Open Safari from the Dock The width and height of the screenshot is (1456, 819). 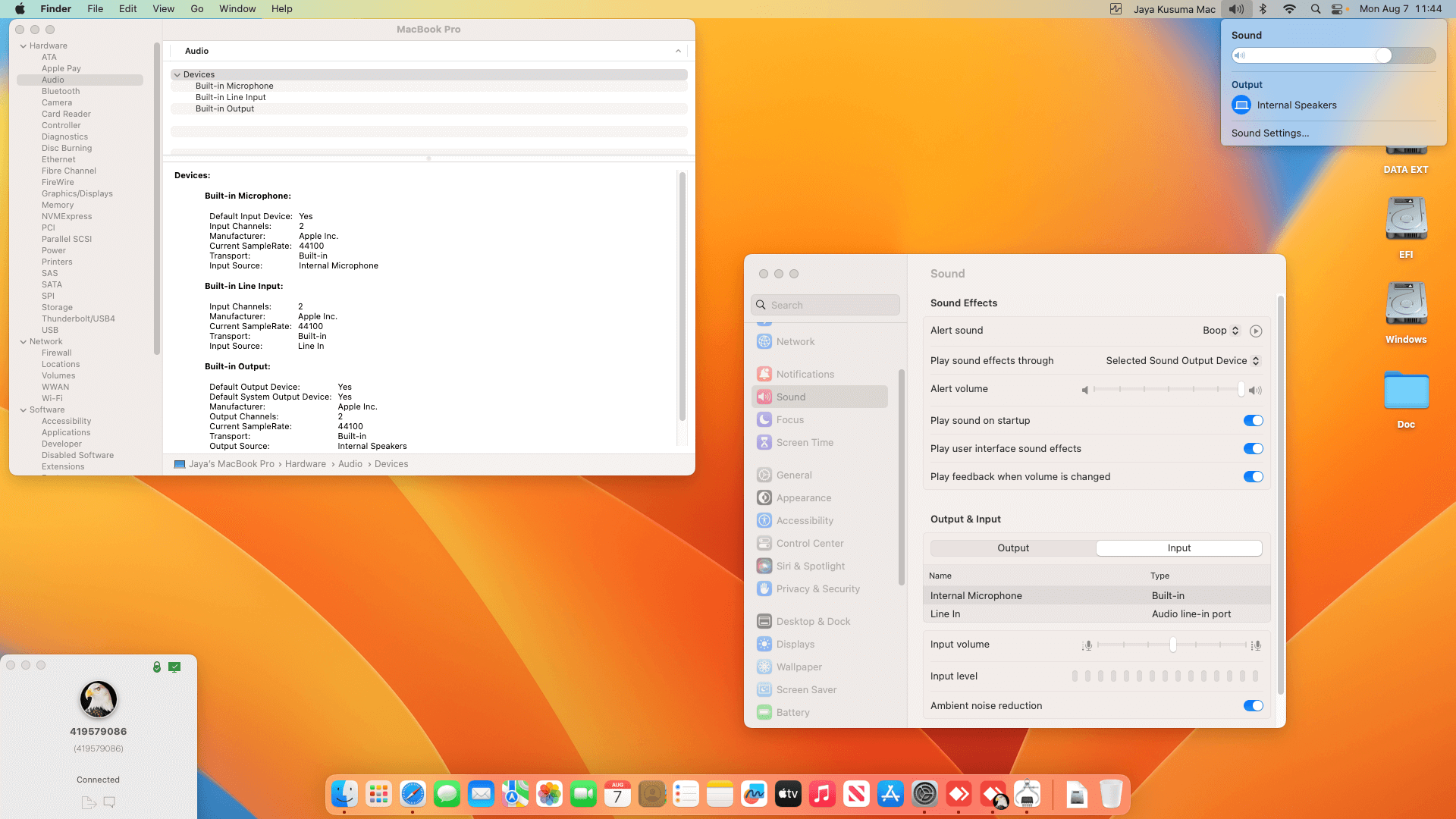(413, 794)
